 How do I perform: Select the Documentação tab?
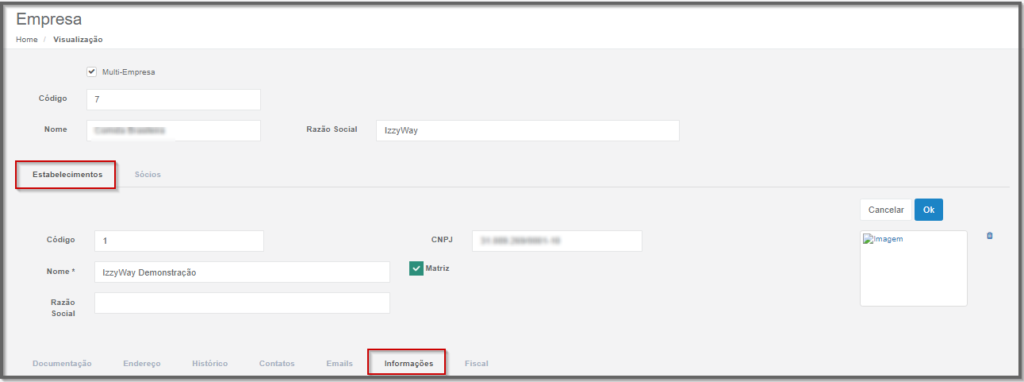coord(62,363)
